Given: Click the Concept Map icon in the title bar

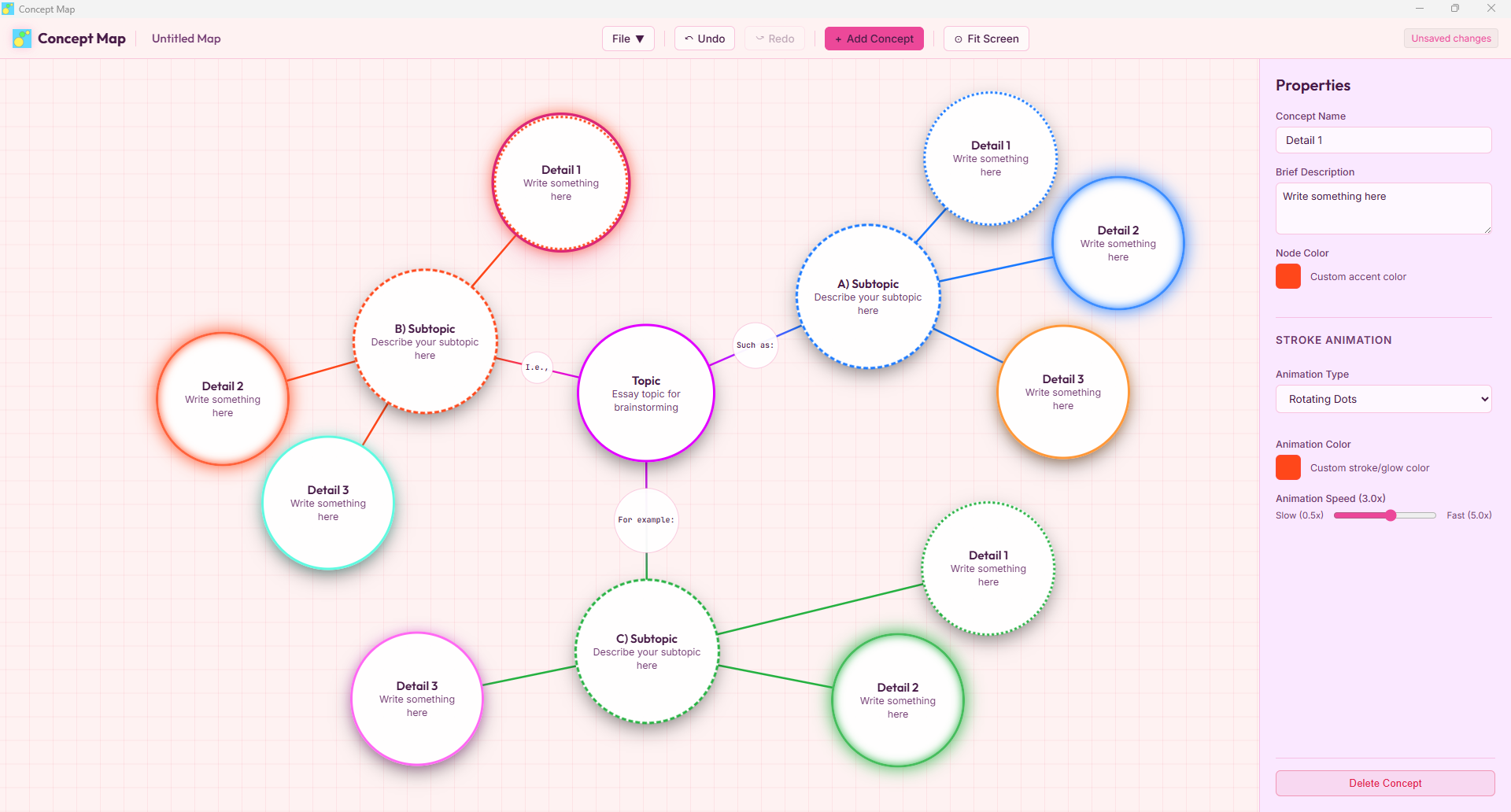Looking at the screenshot, I should coord(8,9).
